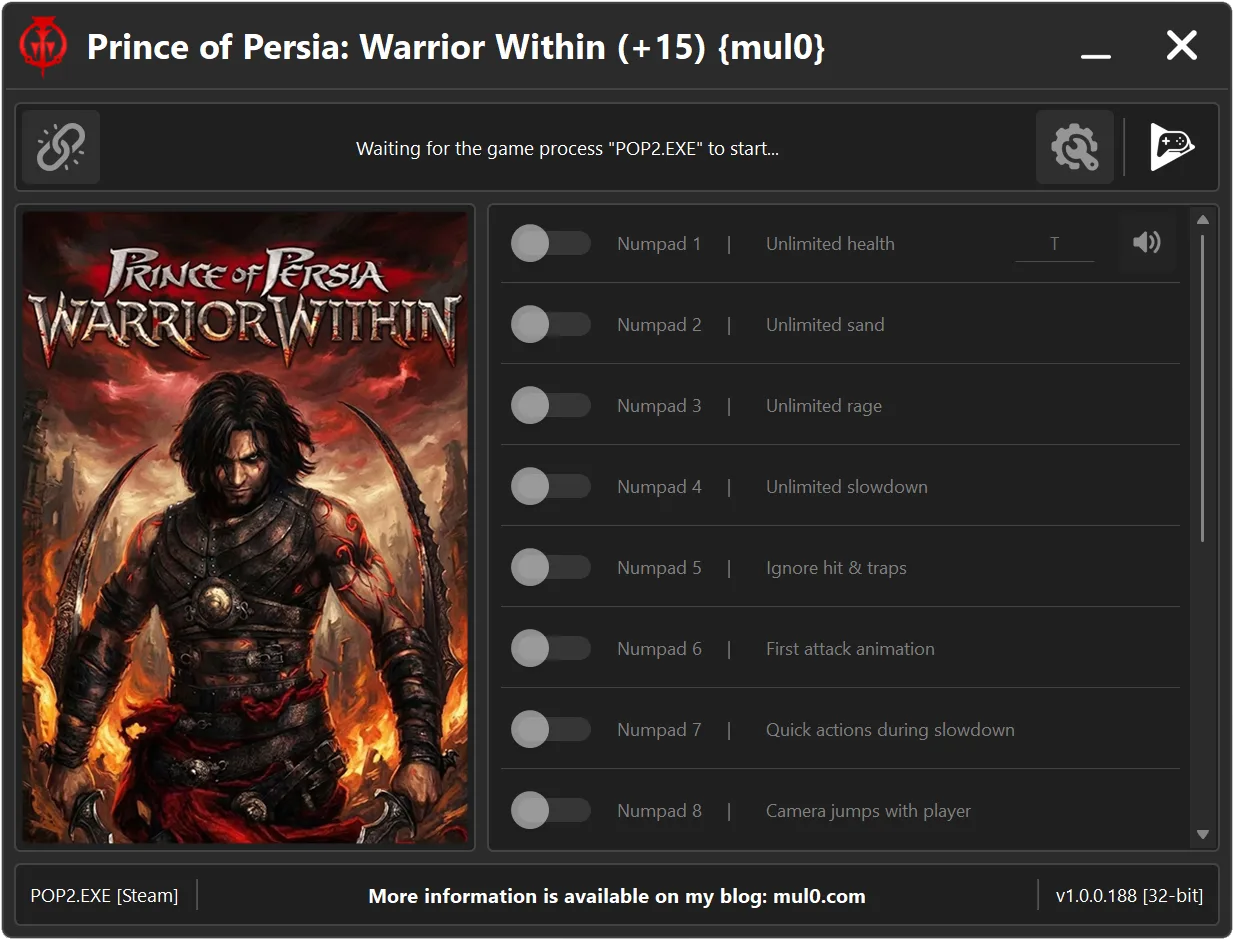Click the launch game controller icon
The image size is (1234, 940).
[x=1171, y=148]
